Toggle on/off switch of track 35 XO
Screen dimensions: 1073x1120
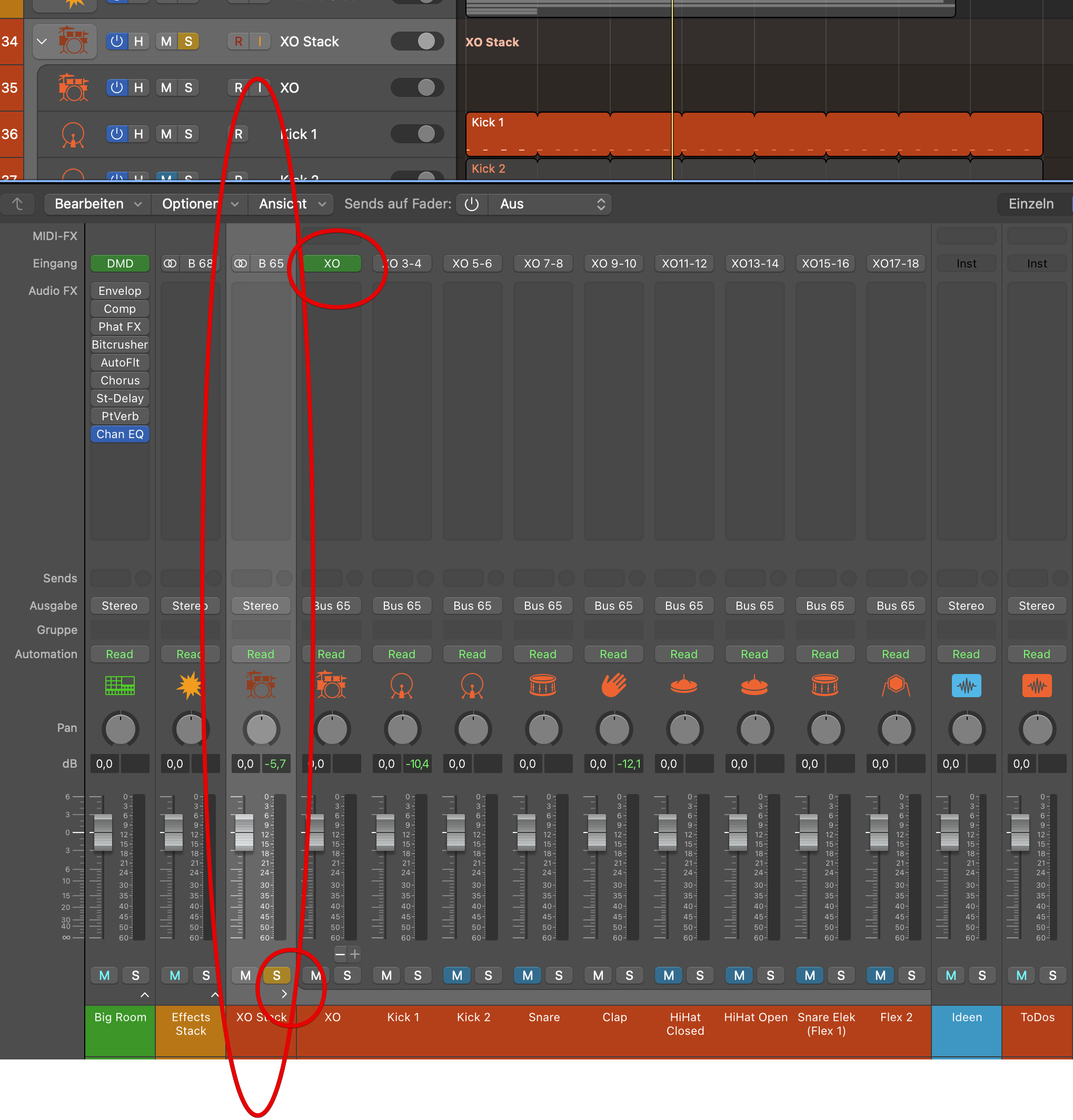click(x=417, y=87)
